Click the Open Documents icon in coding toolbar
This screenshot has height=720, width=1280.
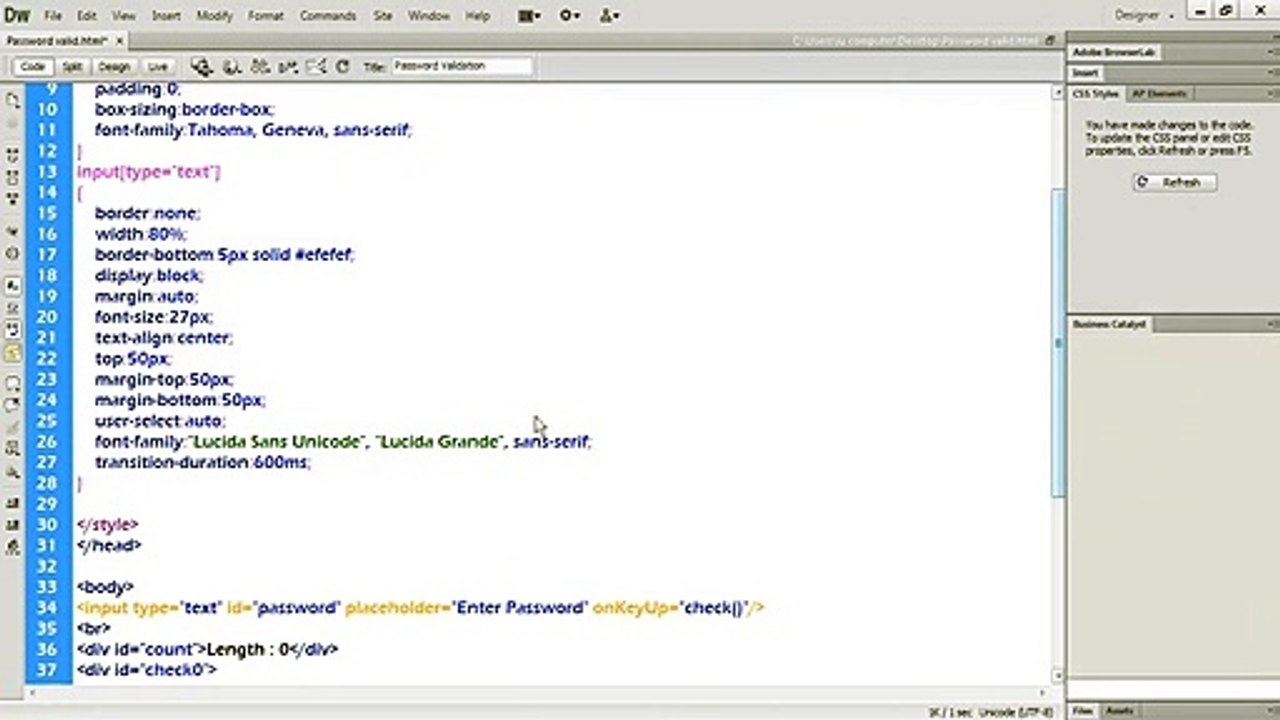(13, 100)
